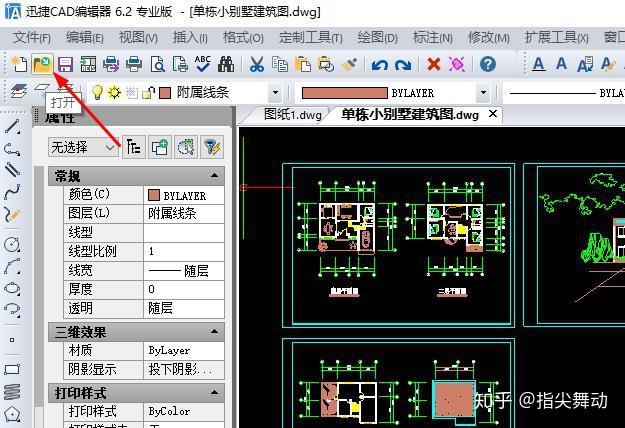Viewport: 625px width, 428px height.
Task: Click the 透明 随层 value
Action: click(184, 308)
